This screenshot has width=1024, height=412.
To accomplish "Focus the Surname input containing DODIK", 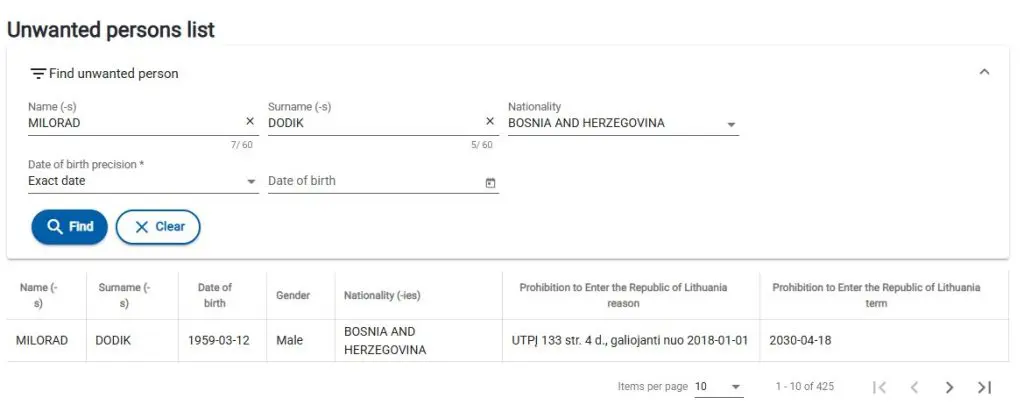I will pos(375,123).
